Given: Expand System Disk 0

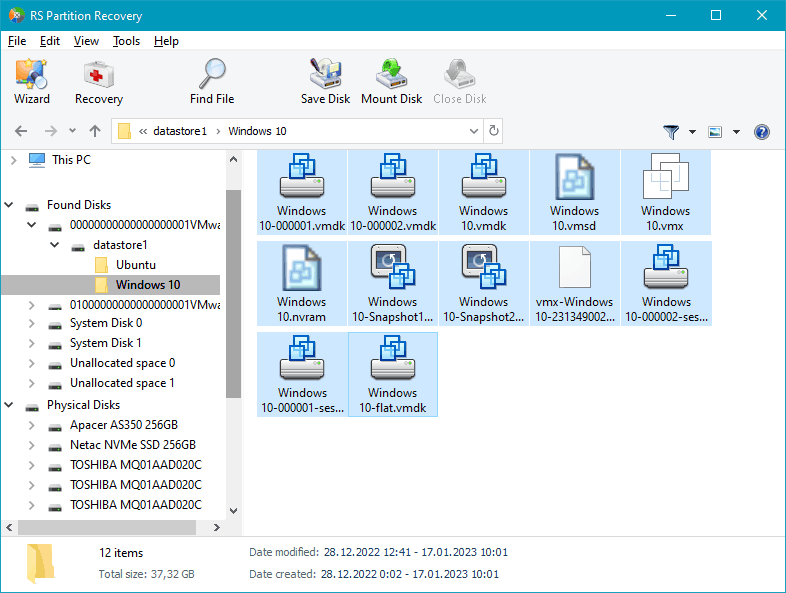Looking at the screenshot, I should (32, 323).
